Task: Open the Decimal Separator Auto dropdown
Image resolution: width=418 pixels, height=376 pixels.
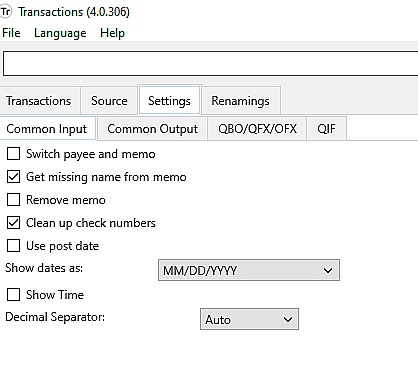Action: (249, 319)
